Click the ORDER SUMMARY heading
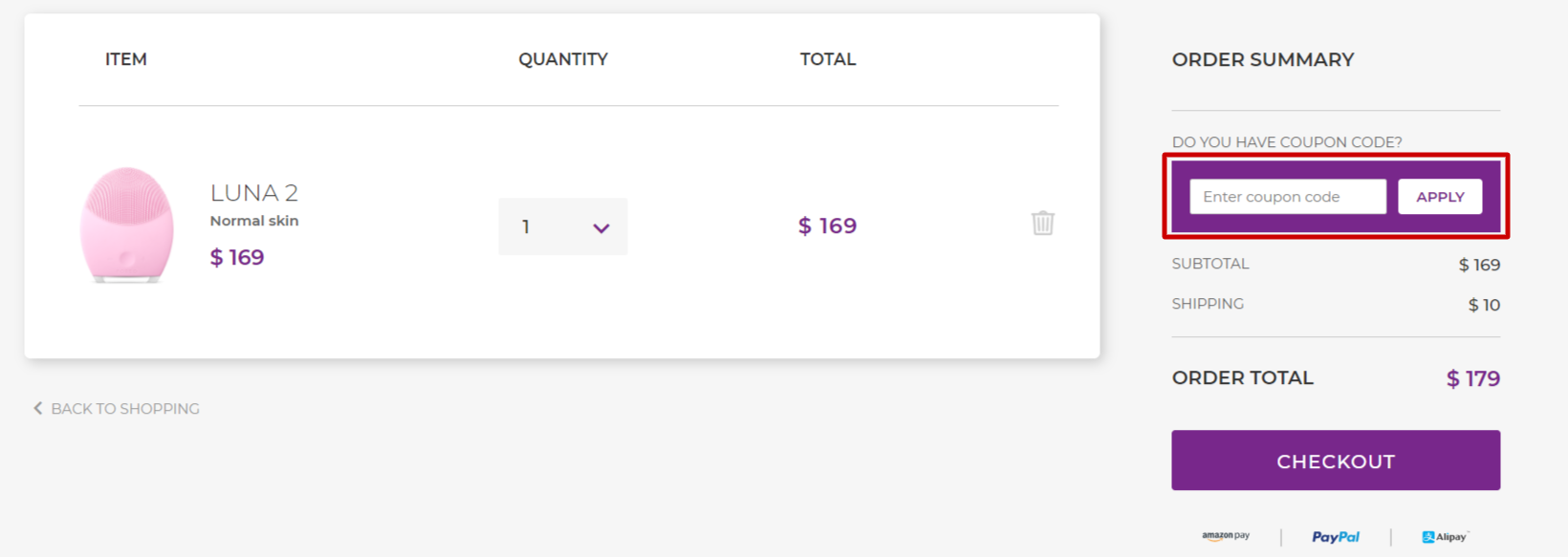 (x=1263, y=59)
